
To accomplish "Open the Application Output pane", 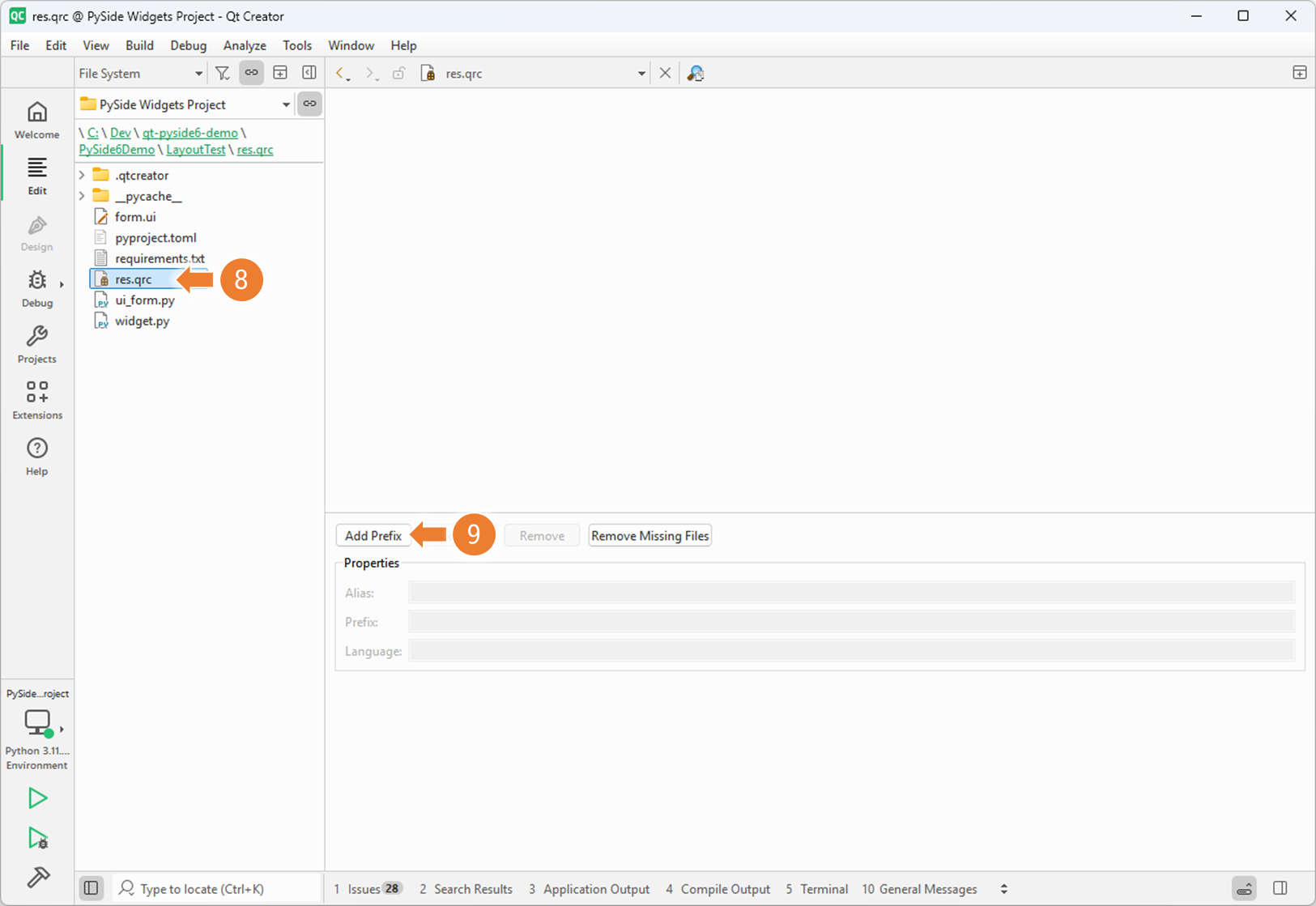I will tap(590, 888).
